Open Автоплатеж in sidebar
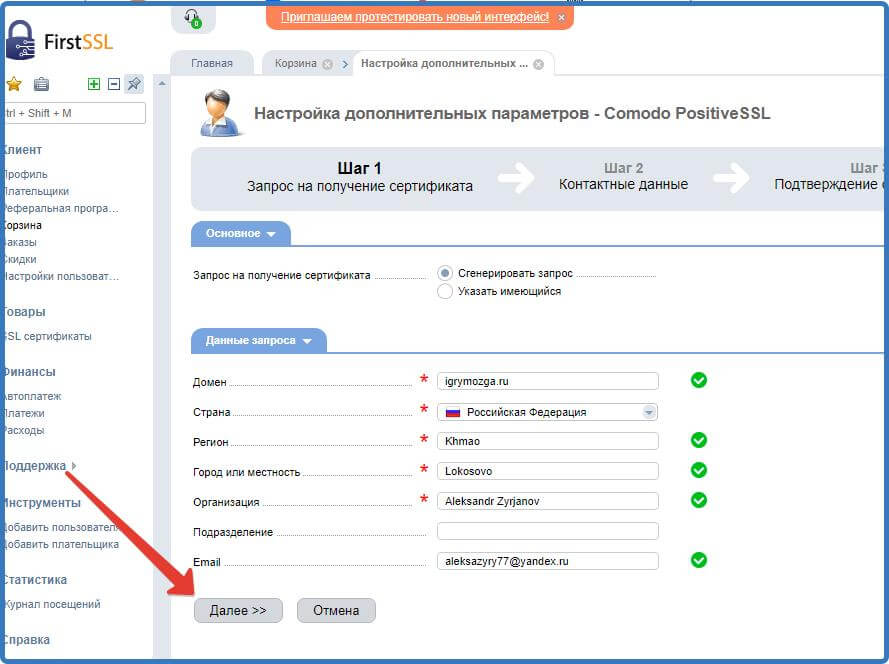The width and height of the screenshot is (889, 664). click(x=32, y=396)
